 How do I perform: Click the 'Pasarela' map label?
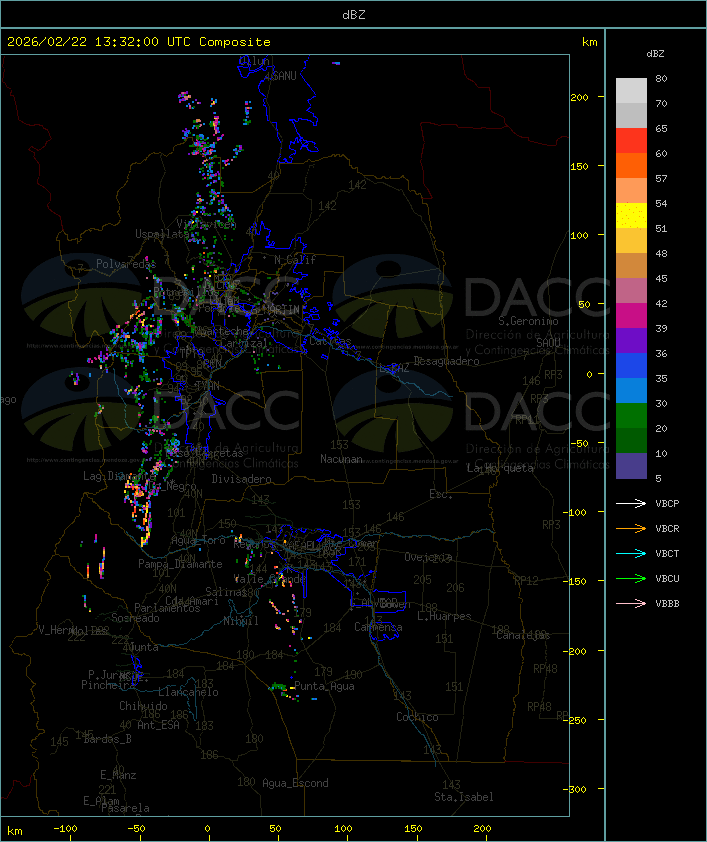tap(125, 808)
